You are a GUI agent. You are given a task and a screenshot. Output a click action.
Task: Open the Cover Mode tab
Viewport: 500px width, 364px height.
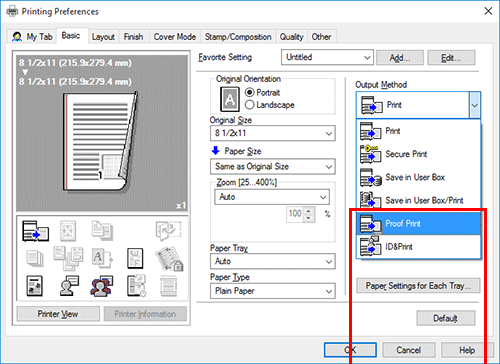(x=175, y=37)
